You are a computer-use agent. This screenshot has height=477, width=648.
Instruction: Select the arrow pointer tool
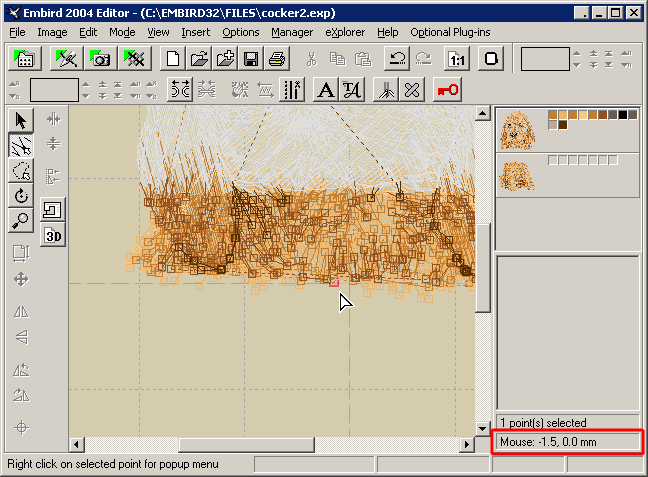tap(21, 121)
